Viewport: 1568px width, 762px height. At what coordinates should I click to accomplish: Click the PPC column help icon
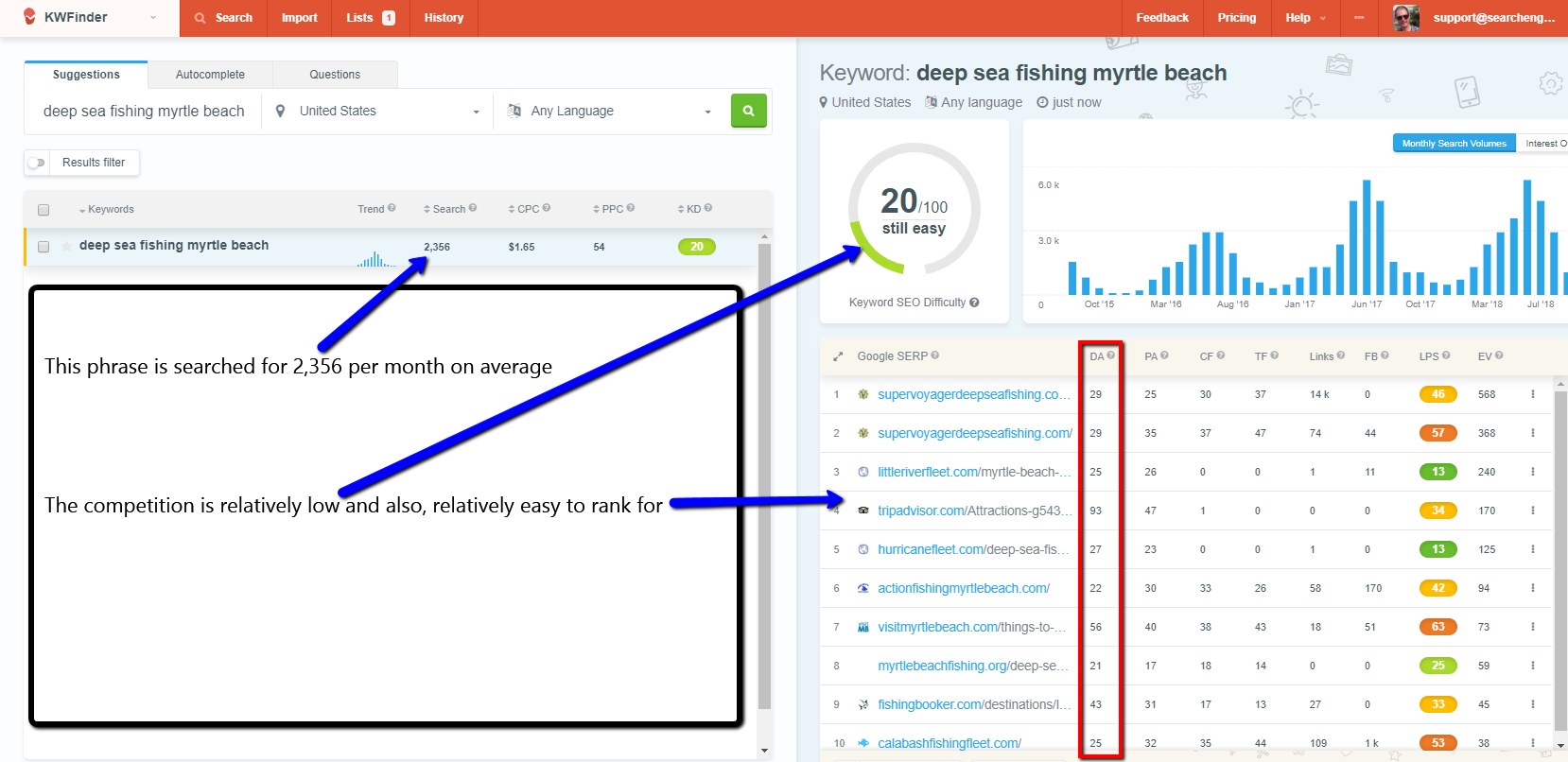point(631,208)
